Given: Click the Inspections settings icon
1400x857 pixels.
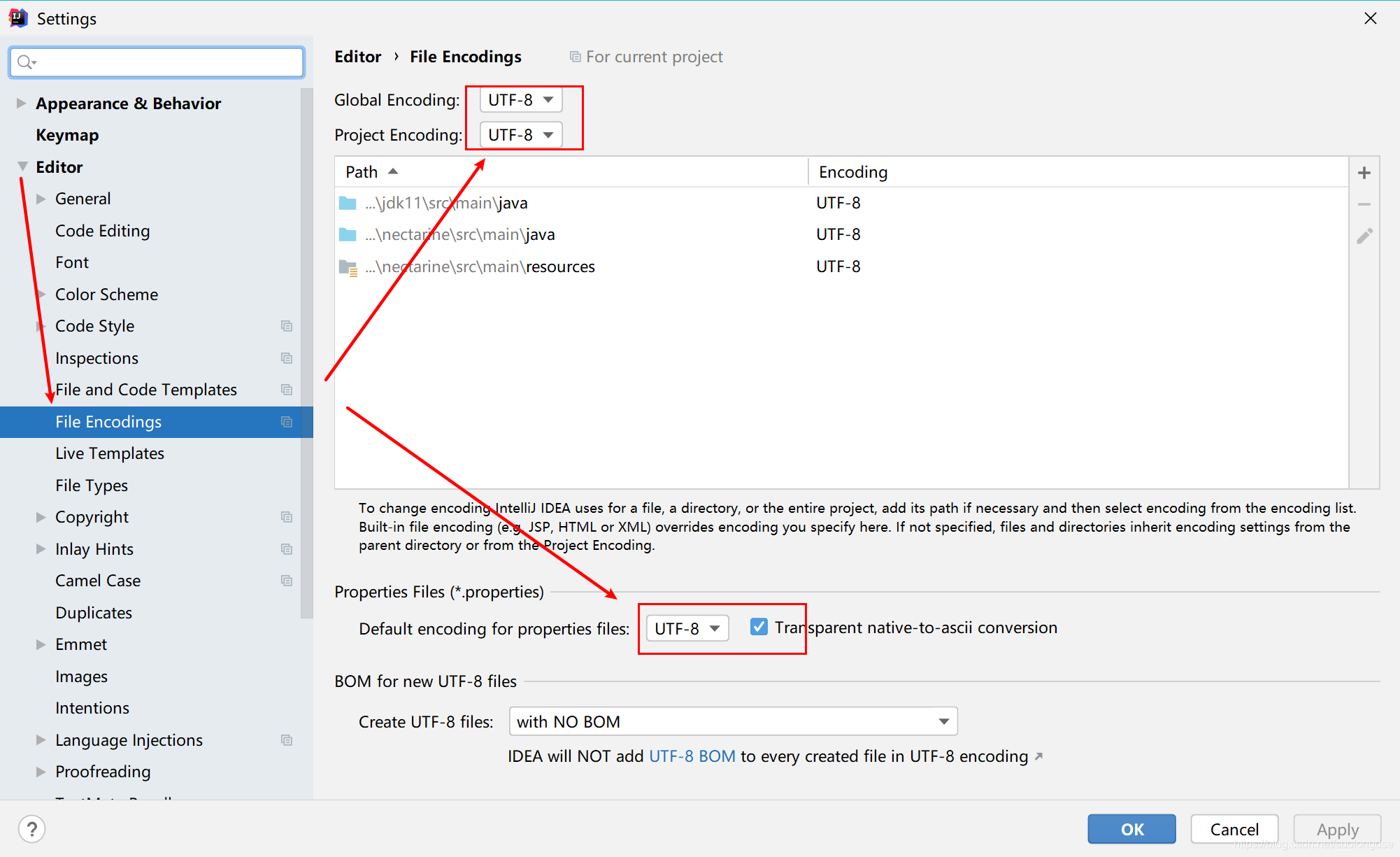Looking at the screenshot, I should 287,358.
